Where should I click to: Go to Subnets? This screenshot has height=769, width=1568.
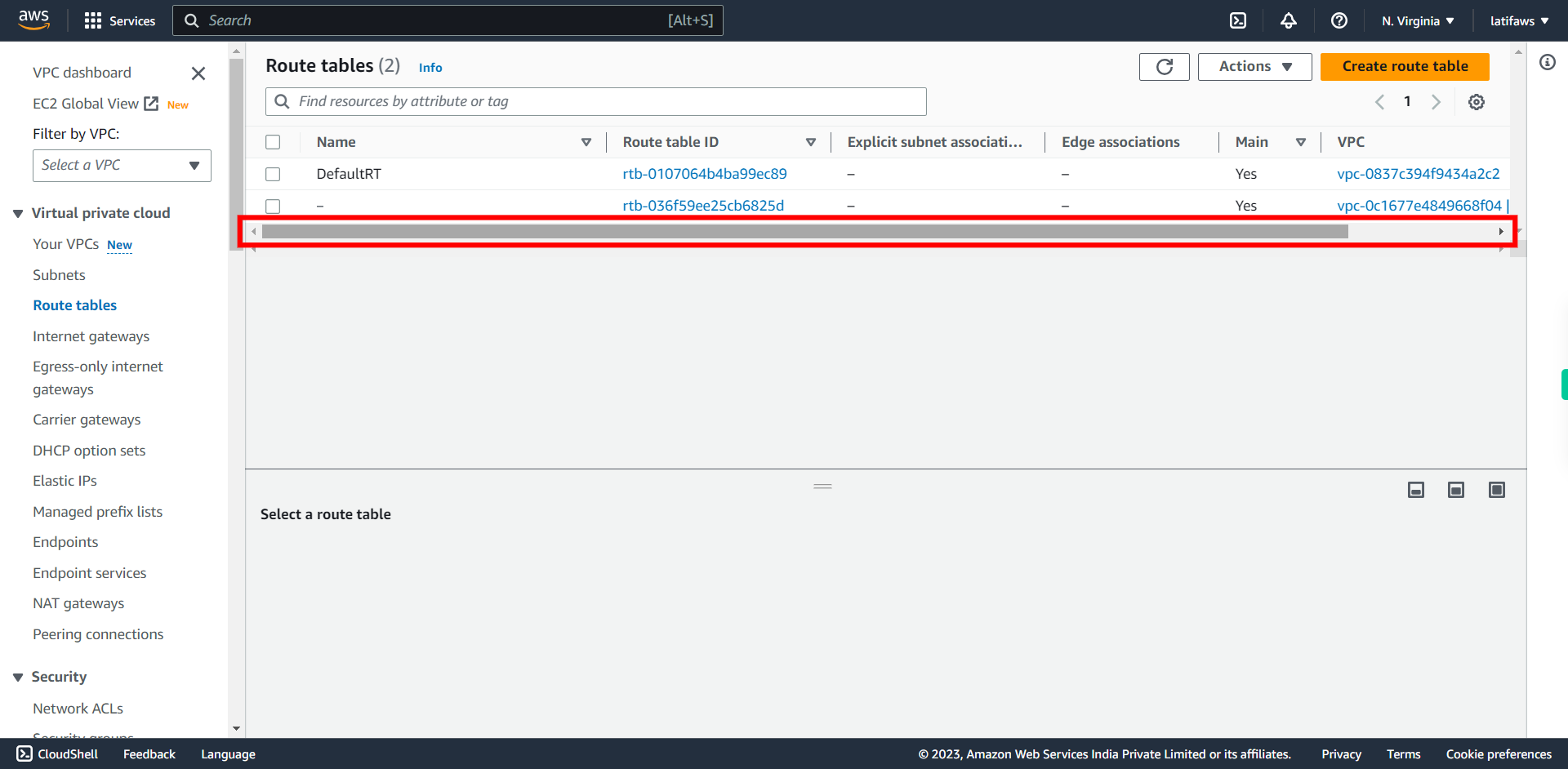point(59,275)
